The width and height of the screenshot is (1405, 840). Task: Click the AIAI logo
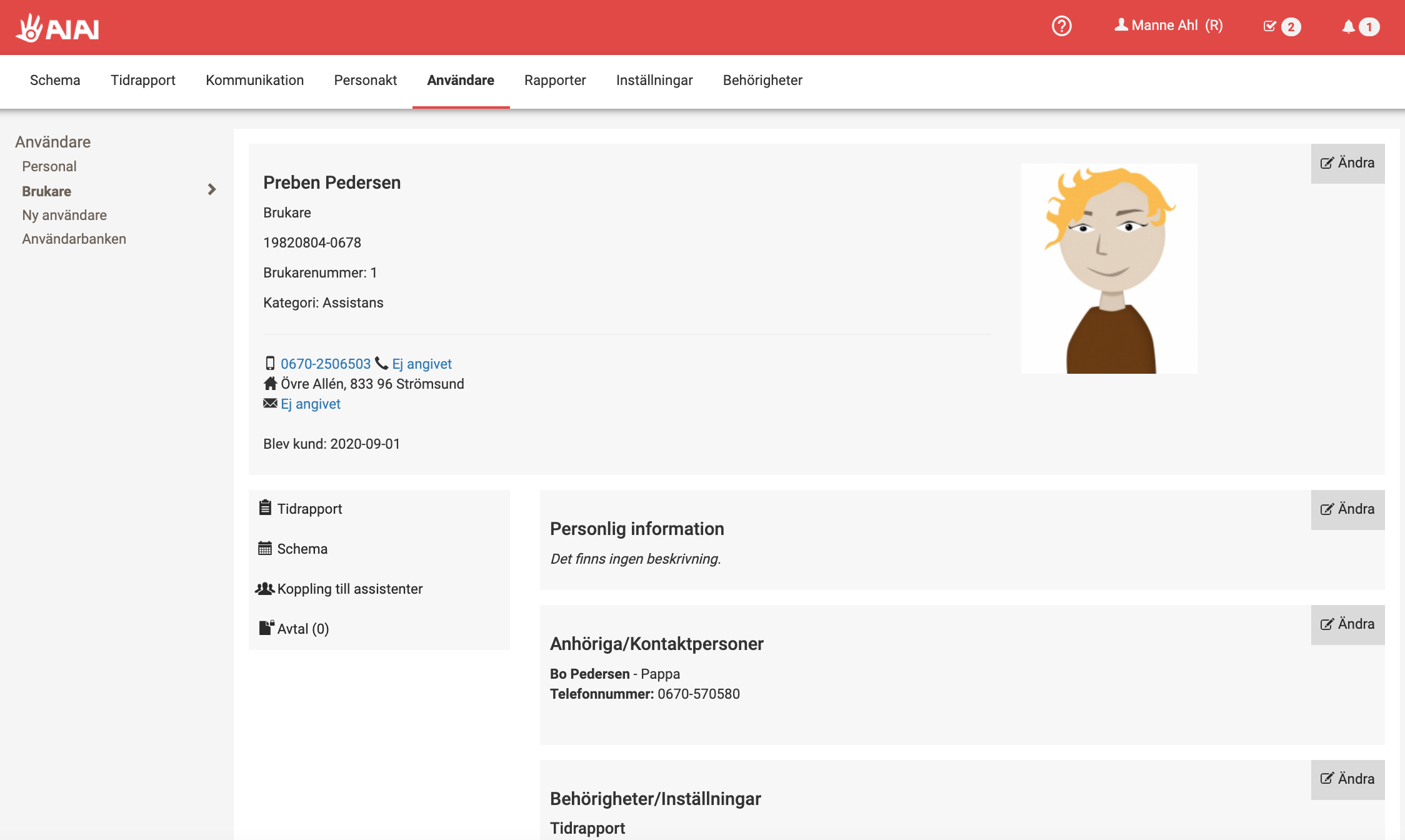[x=57, y=28]
